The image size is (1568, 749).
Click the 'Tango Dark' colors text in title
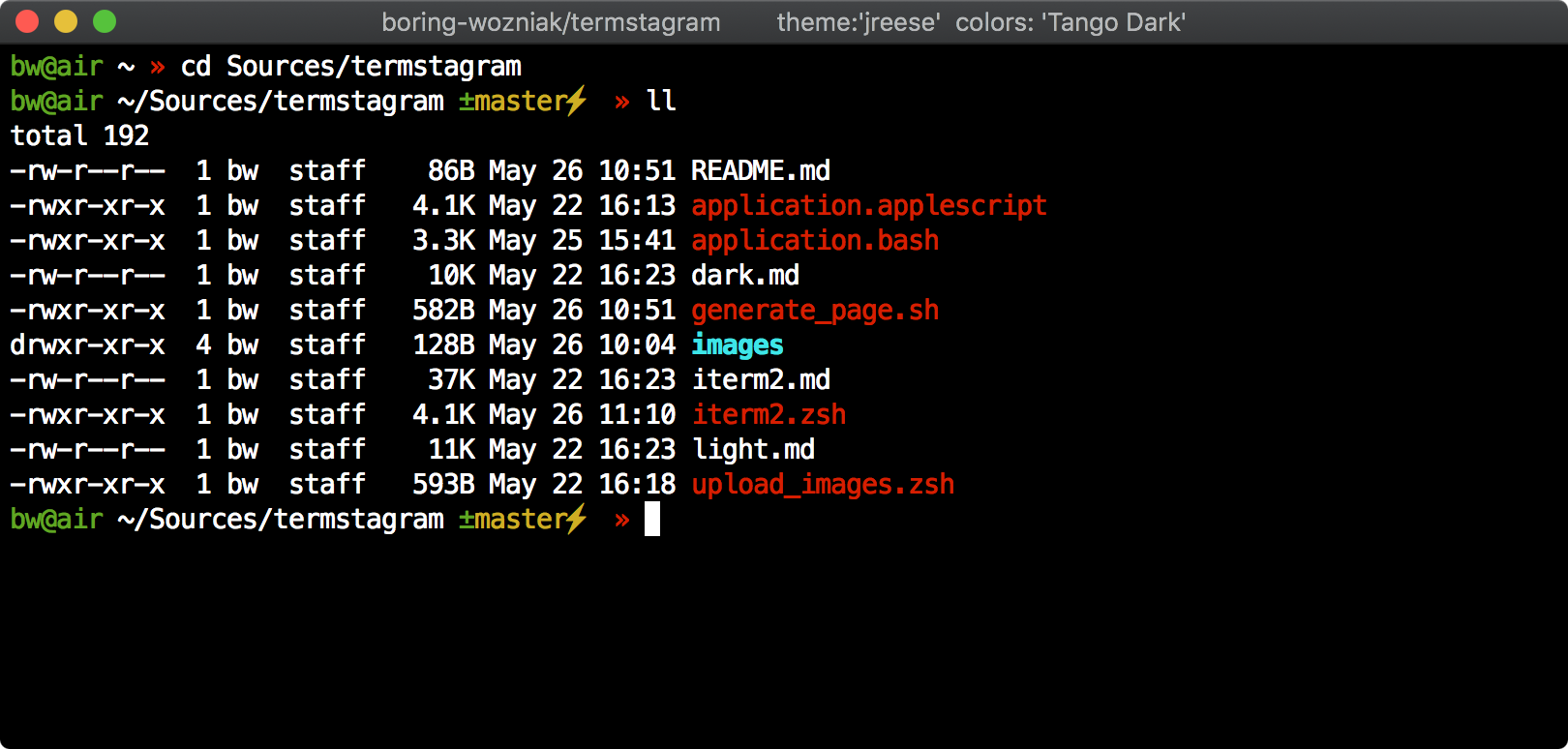click(x=1113, y=22)
